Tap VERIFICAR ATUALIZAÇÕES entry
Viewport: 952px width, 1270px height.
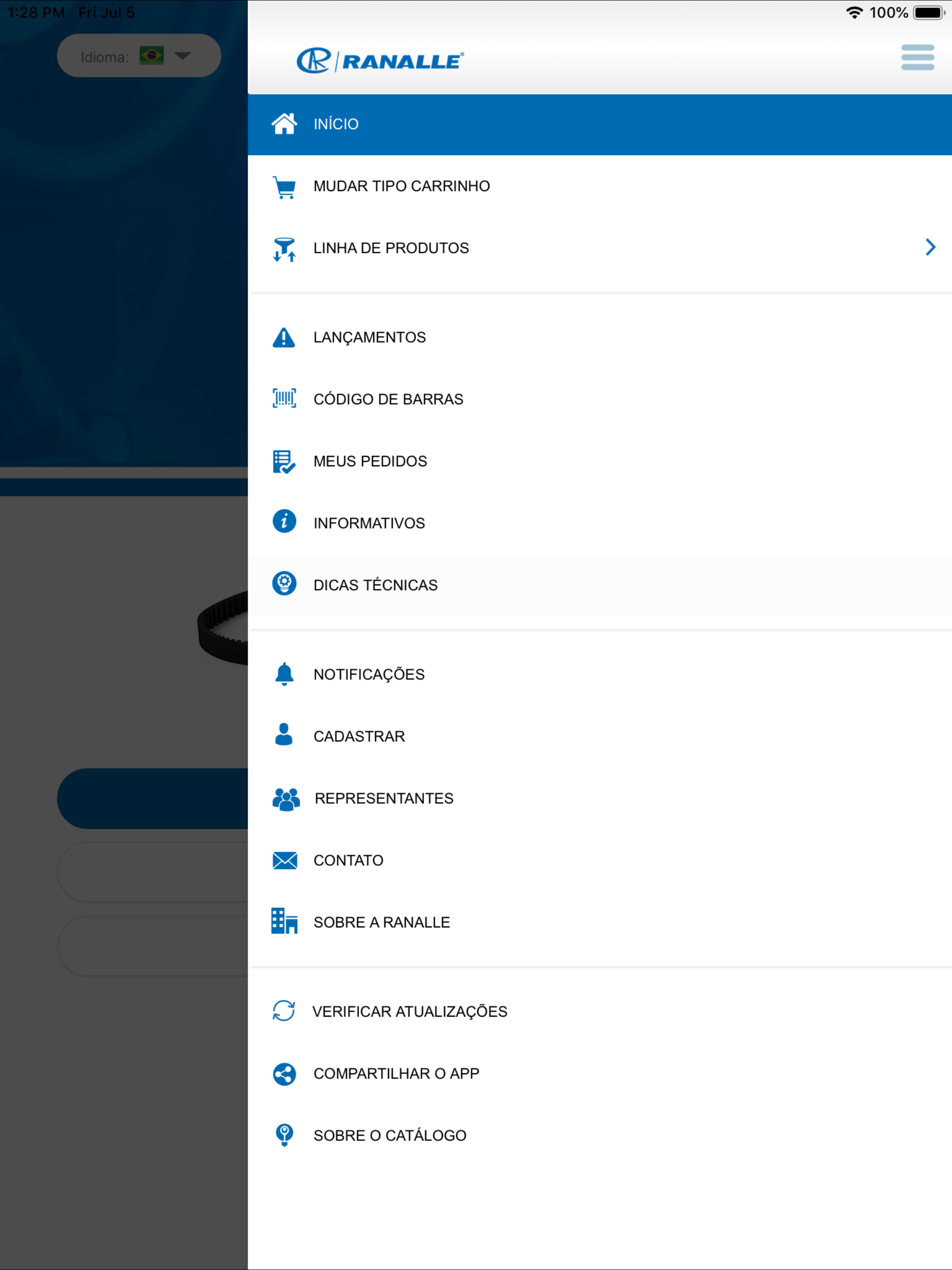pos(600,1011)
